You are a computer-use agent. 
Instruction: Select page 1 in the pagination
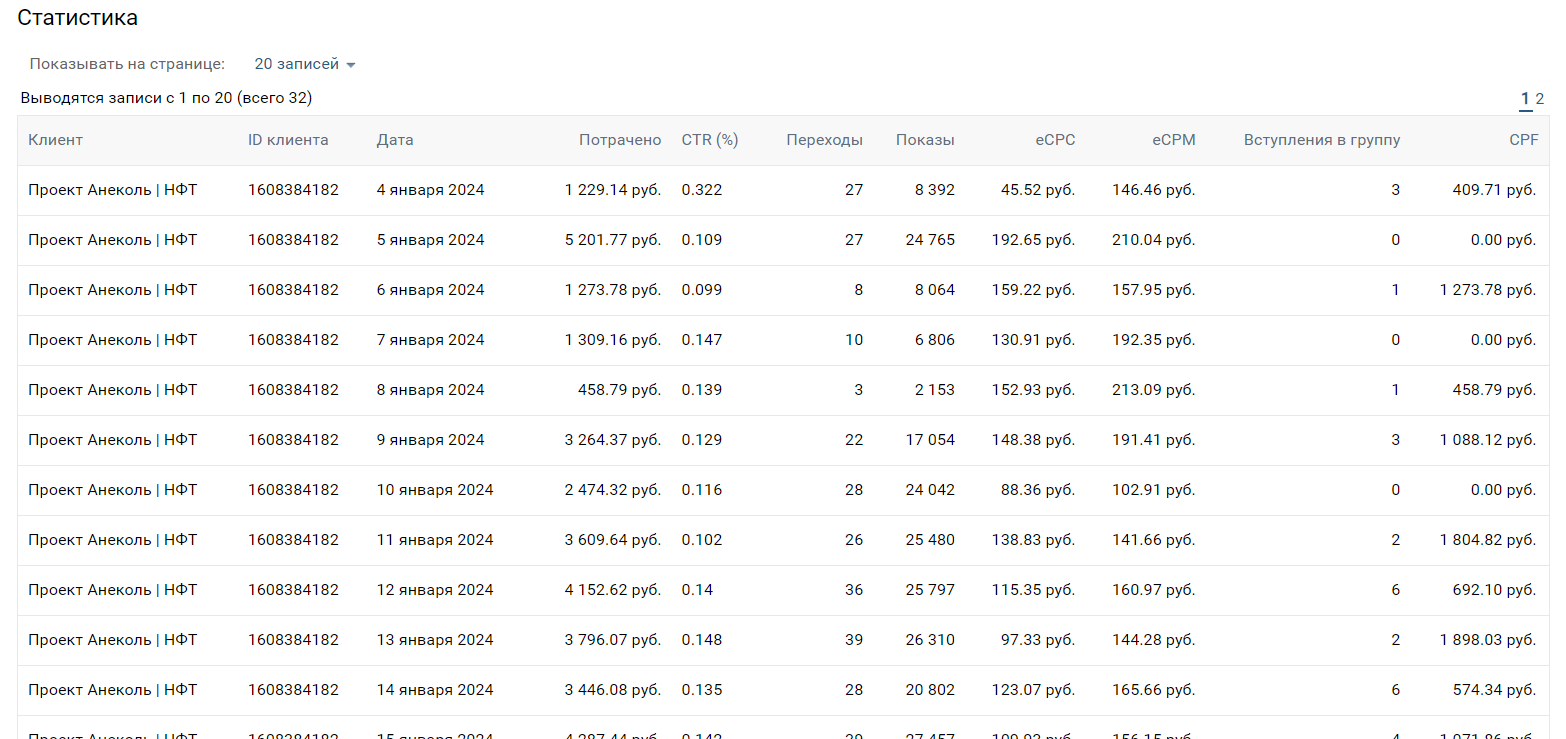pos(1525,99)
